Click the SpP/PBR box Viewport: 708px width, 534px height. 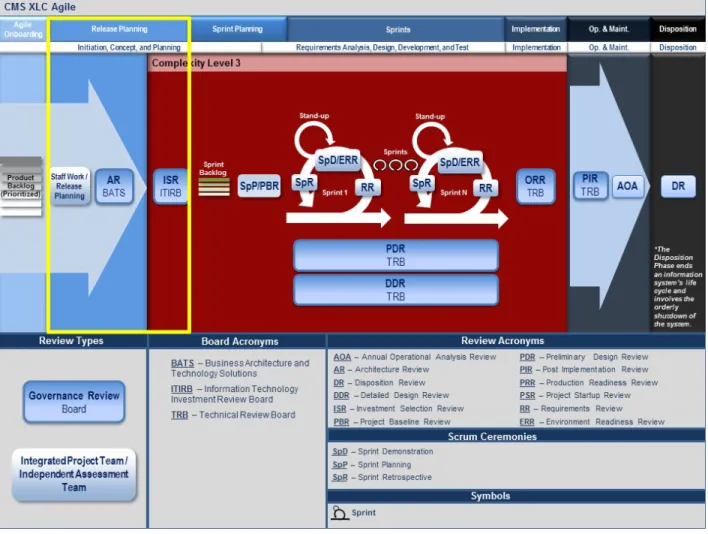click(259, 186)
